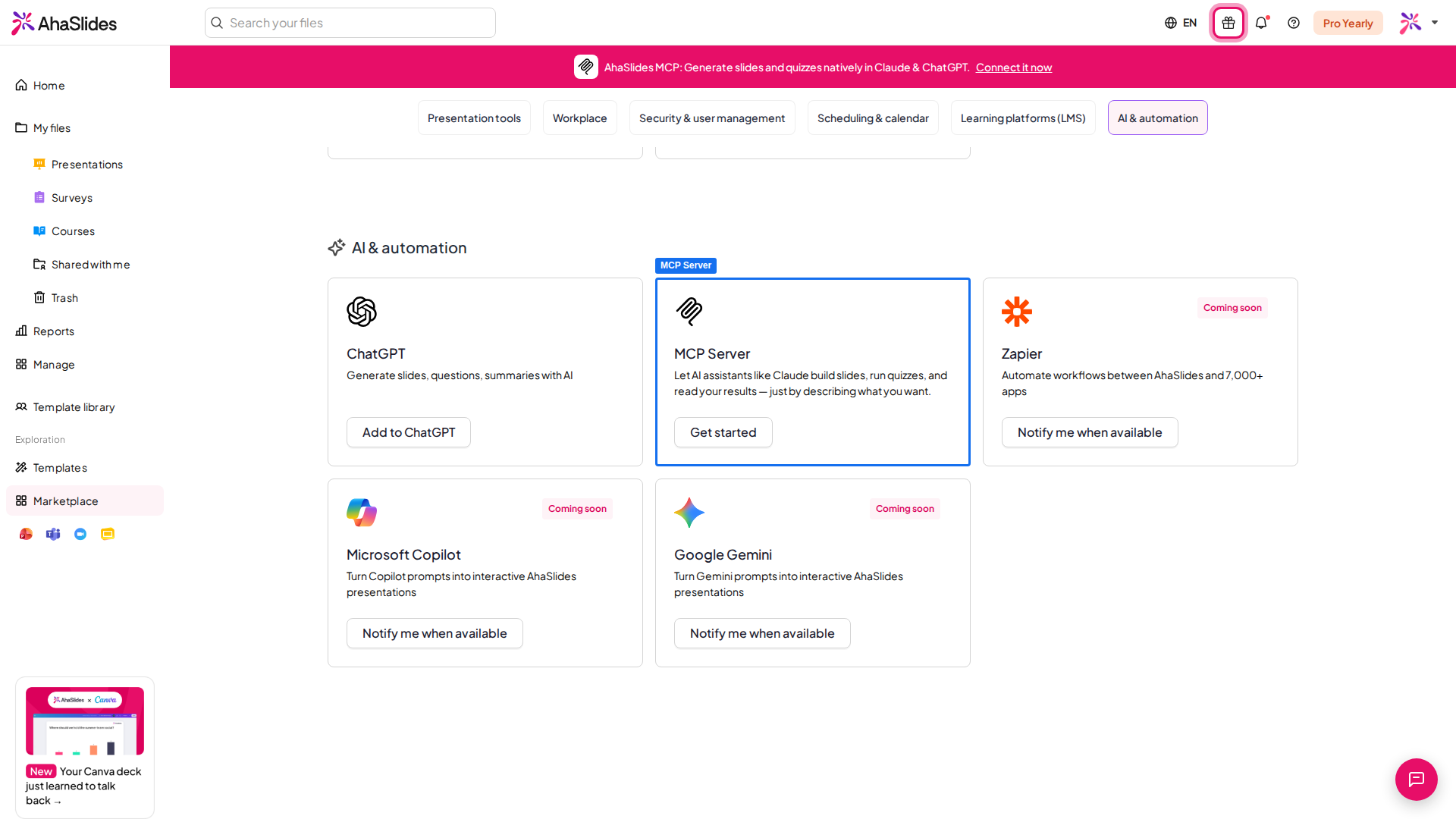
Task: Click the MCP icon in the pink banner
Action: [x=586, y=67]
